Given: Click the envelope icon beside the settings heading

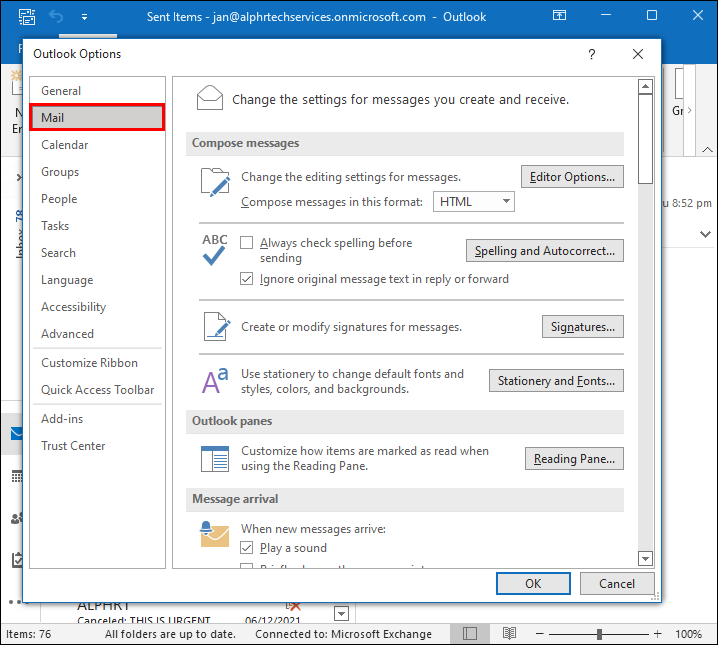Looking at the screenshot, I should (210, 98).
